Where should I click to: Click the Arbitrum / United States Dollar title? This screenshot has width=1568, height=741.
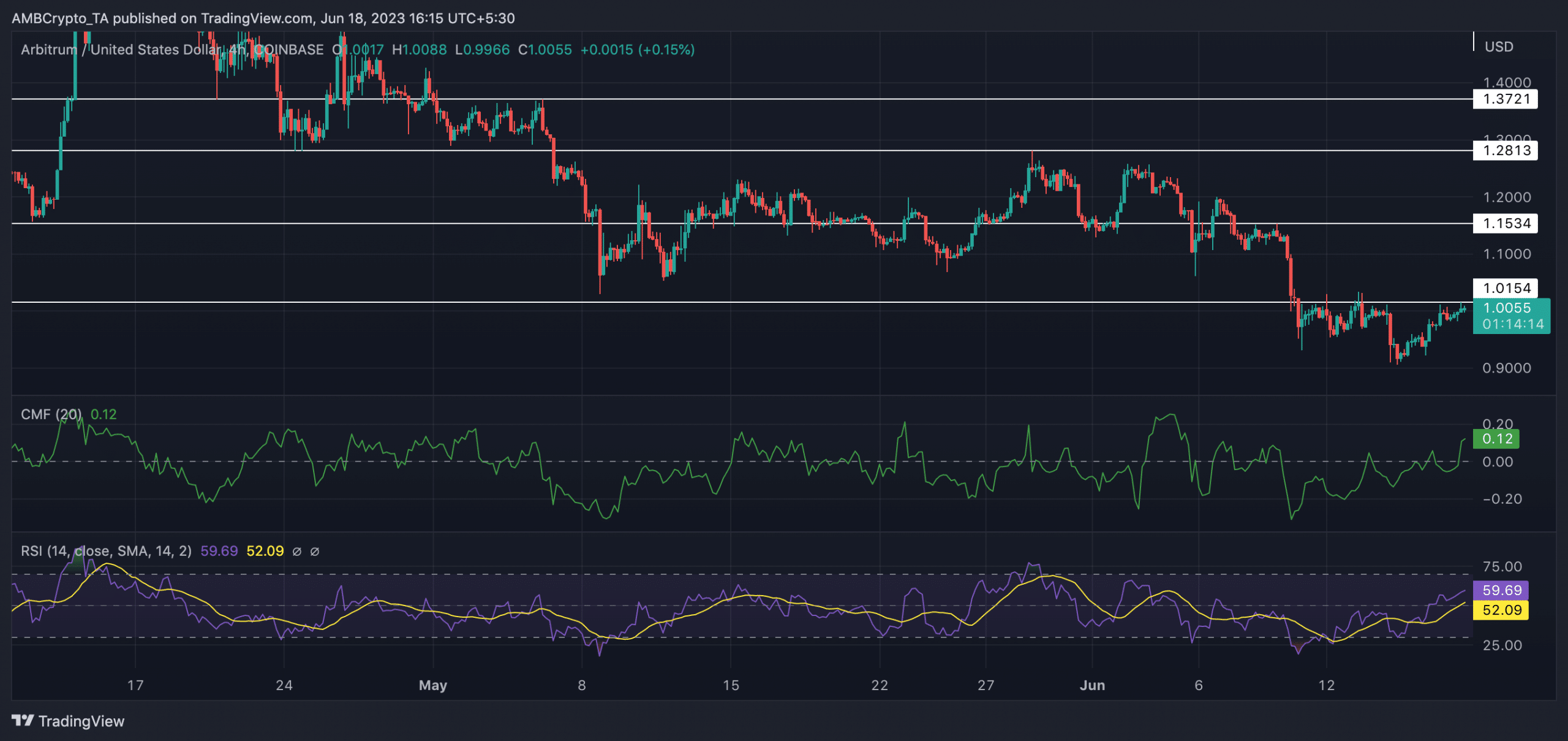[121, 50]
